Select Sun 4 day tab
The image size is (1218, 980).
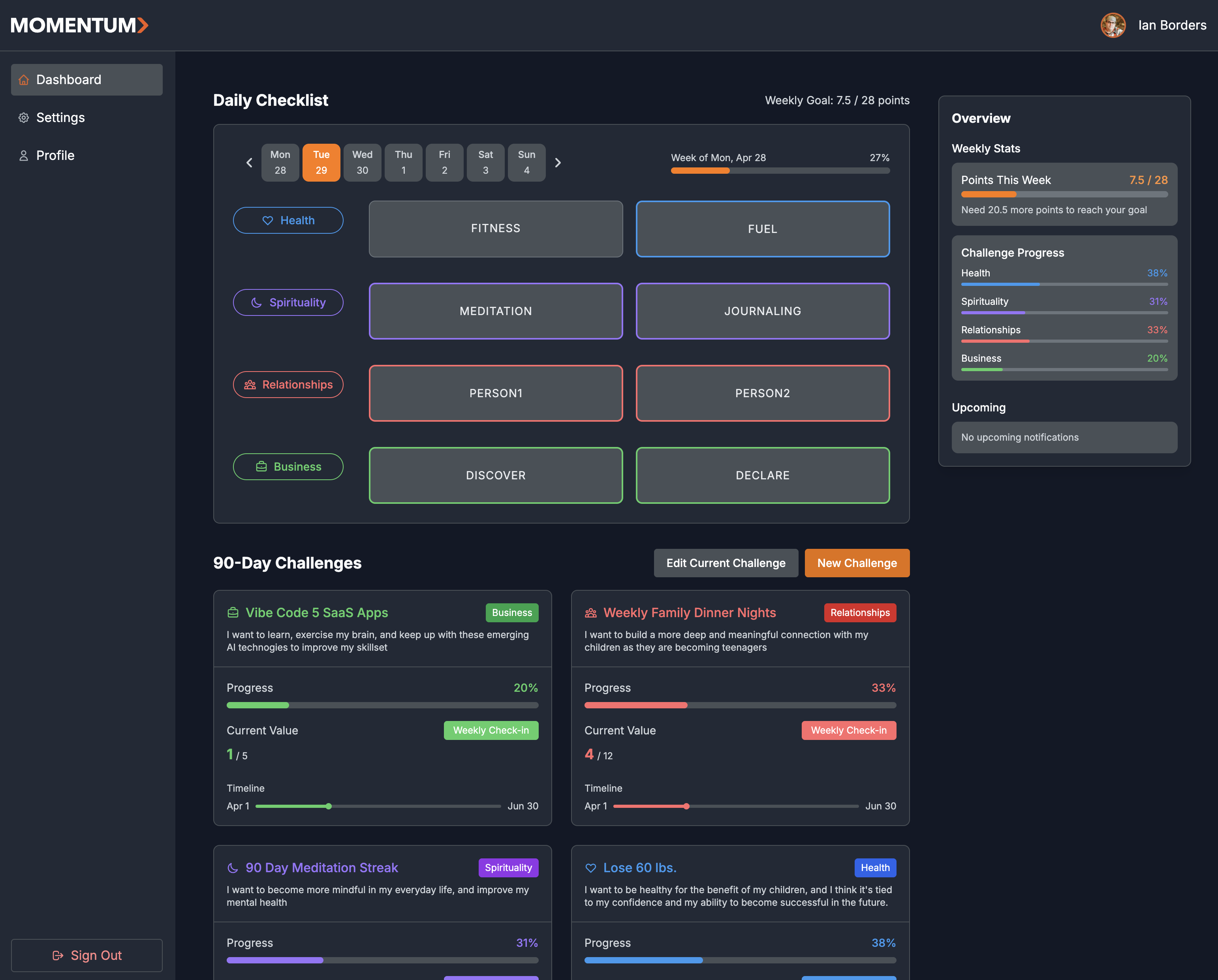526,163
